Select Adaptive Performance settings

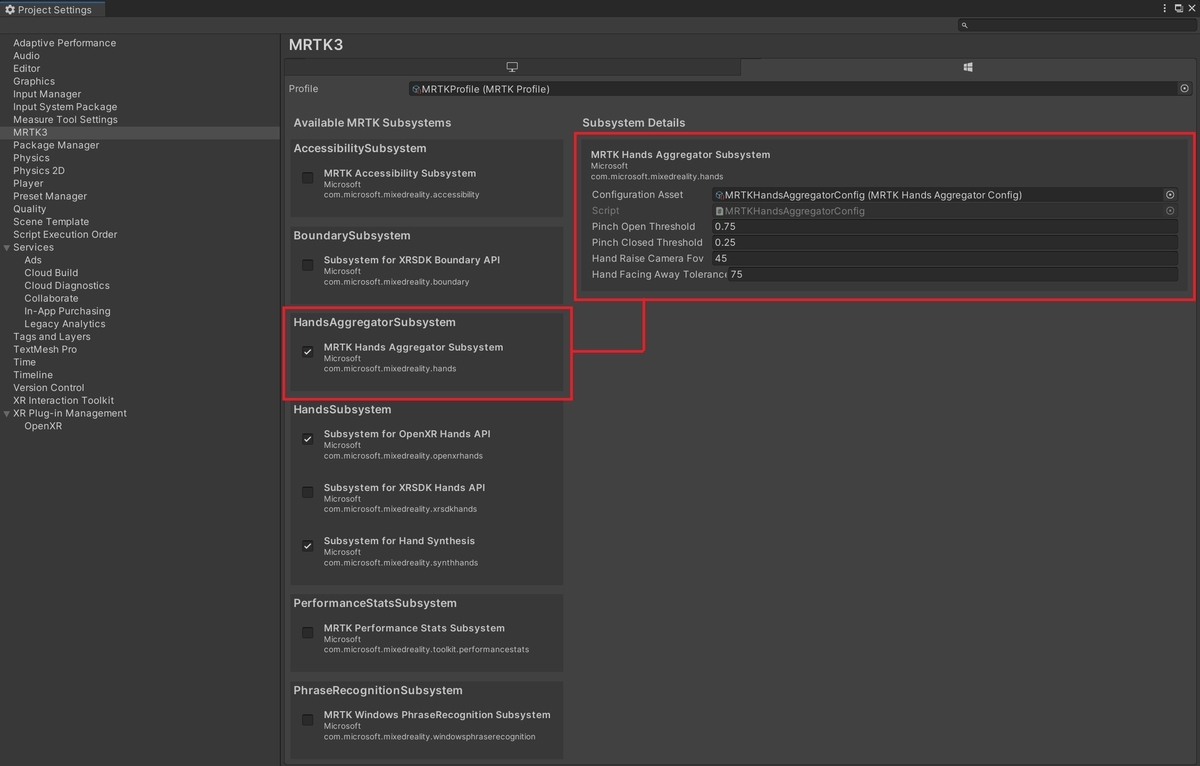pyautogui.click(x=64, y=43)
